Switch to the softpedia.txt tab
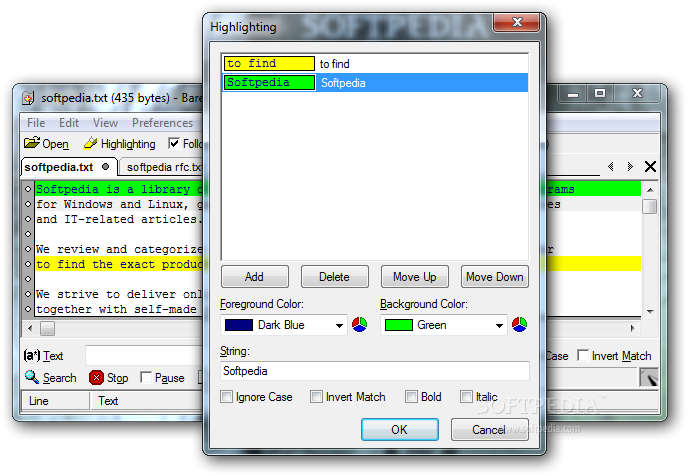Viewport: 688px width, 476px height. 69,167
